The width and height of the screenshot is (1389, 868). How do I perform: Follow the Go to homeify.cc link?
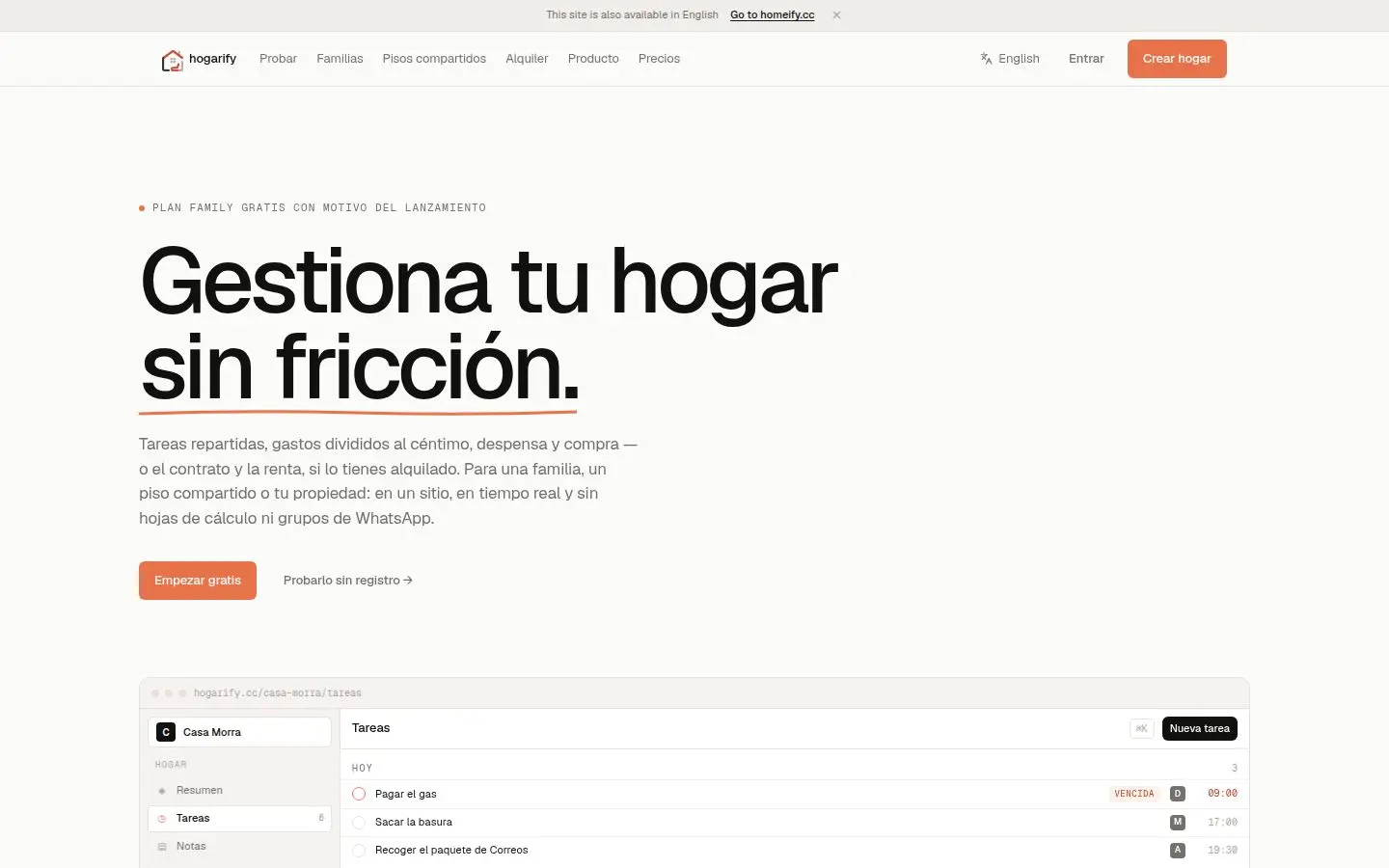(772, 15)
